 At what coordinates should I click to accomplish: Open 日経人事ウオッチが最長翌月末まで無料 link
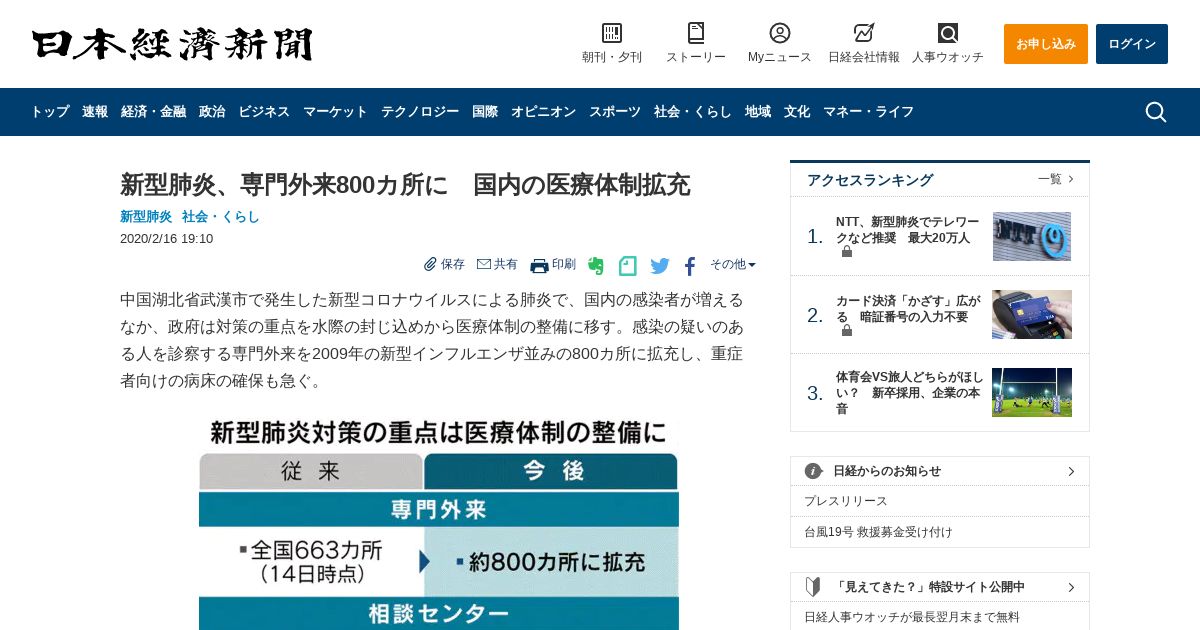(912, 617)
